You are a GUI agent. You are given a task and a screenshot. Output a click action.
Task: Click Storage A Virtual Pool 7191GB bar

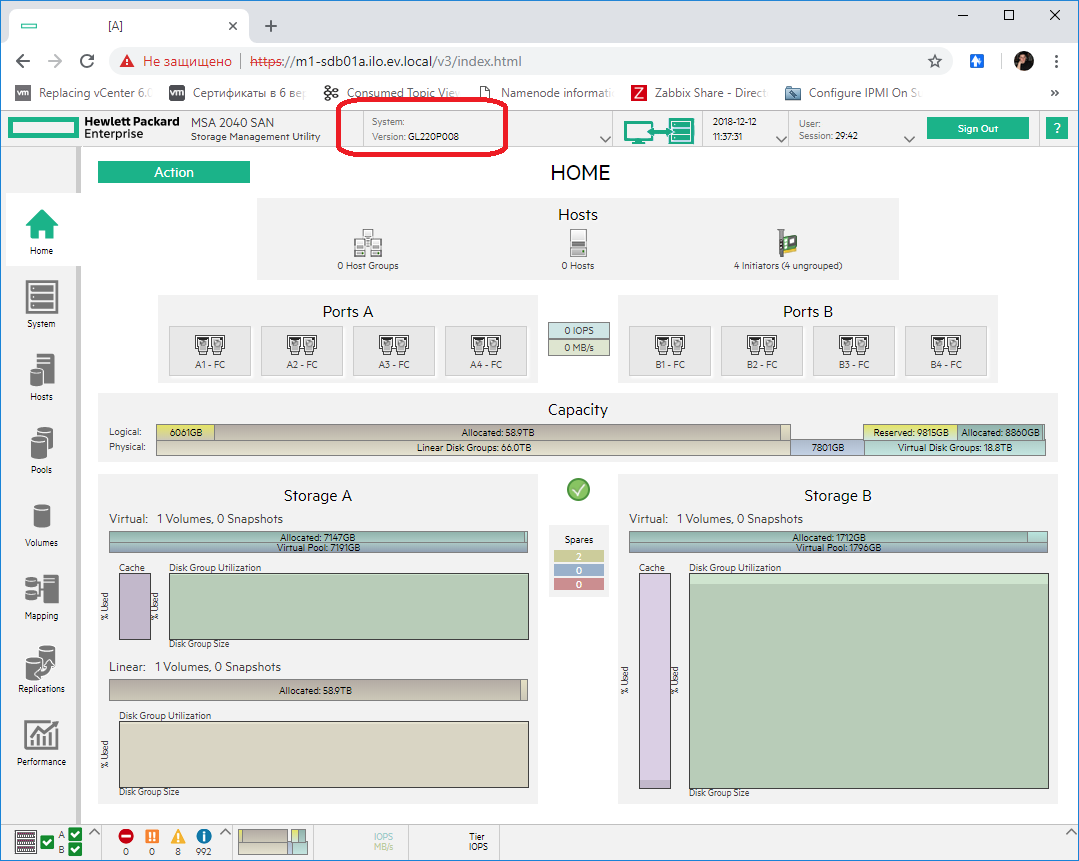tap(318, 548)
